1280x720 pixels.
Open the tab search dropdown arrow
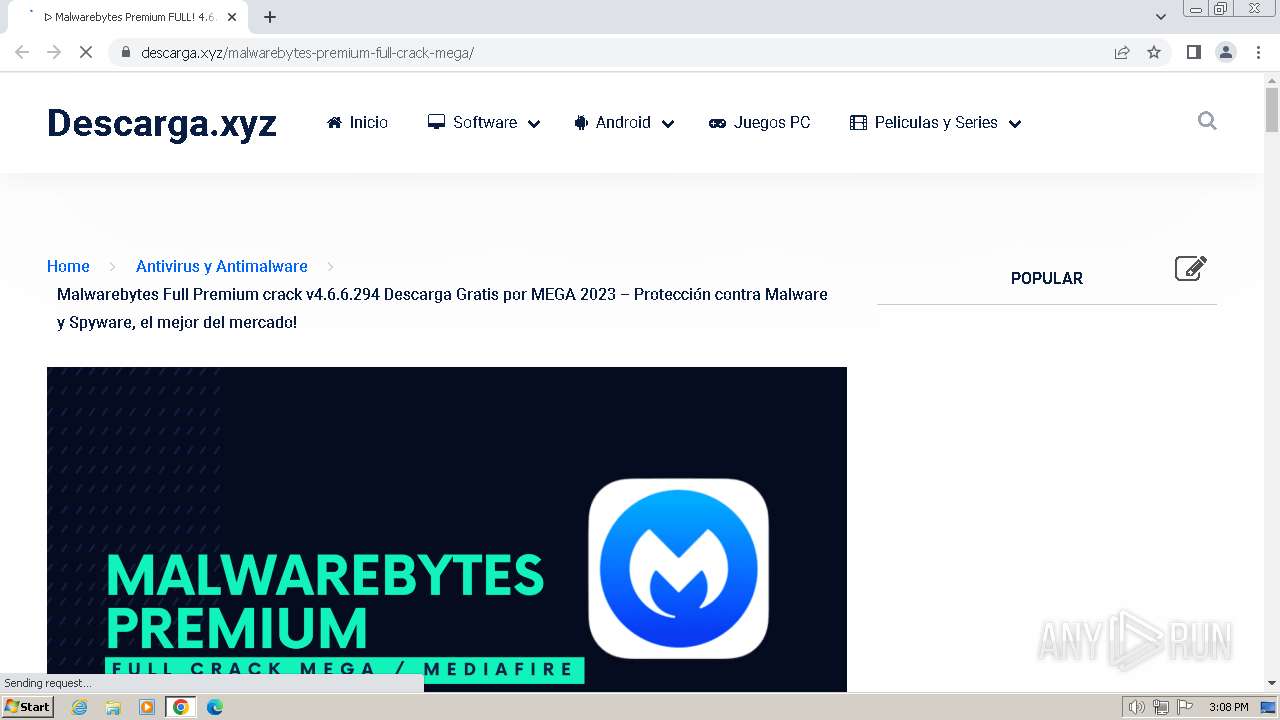[1161, 17]
